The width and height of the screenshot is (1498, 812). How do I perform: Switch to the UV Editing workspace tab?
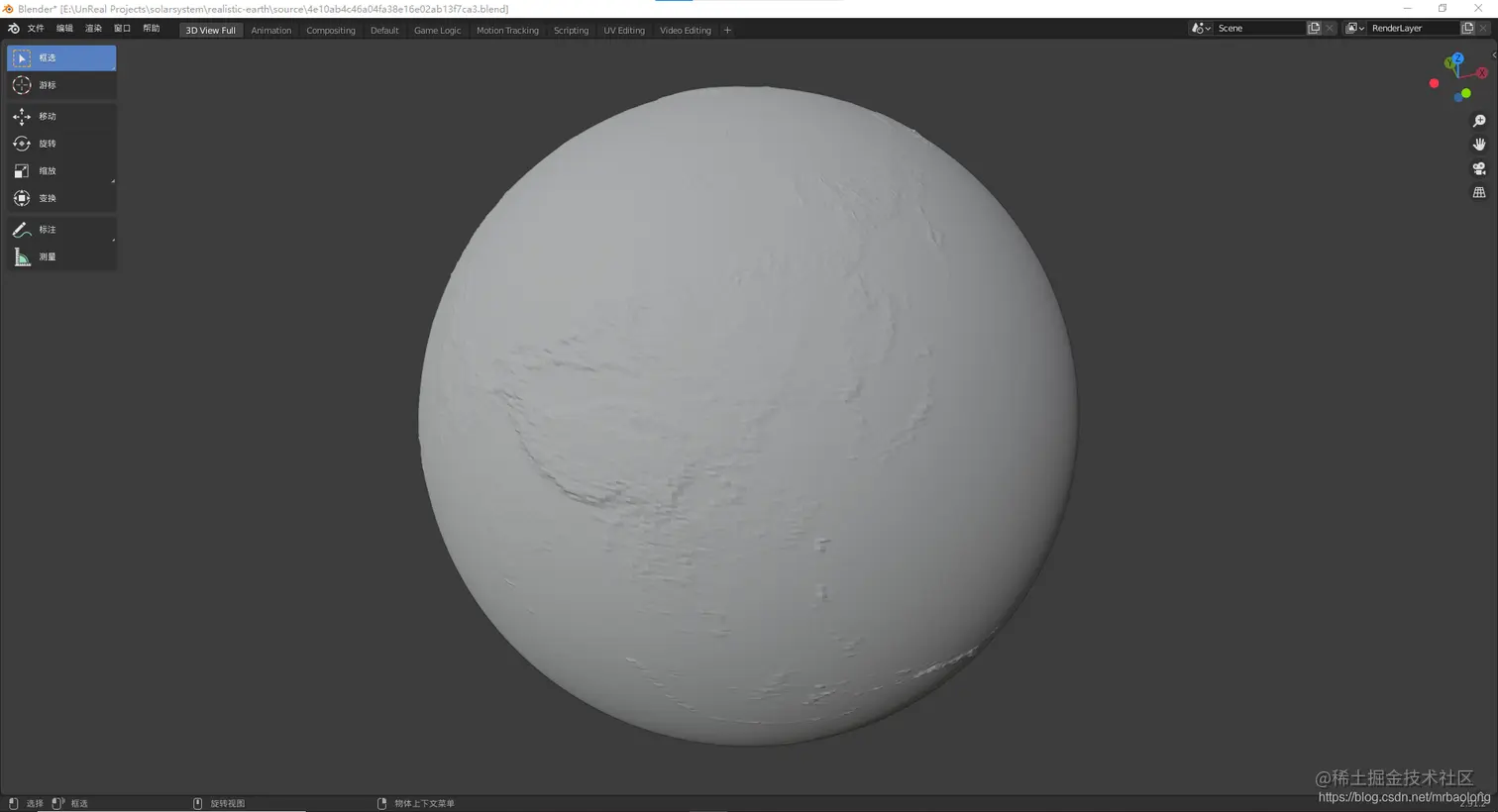pyautogui.click(x=624, y=31)
